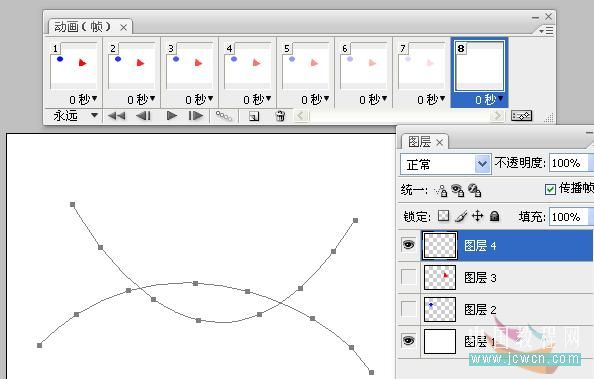Image resolution: width=594 pixels, height=379 pixels.
Task: Go to the previous animation frame
Action: (143, 116)
